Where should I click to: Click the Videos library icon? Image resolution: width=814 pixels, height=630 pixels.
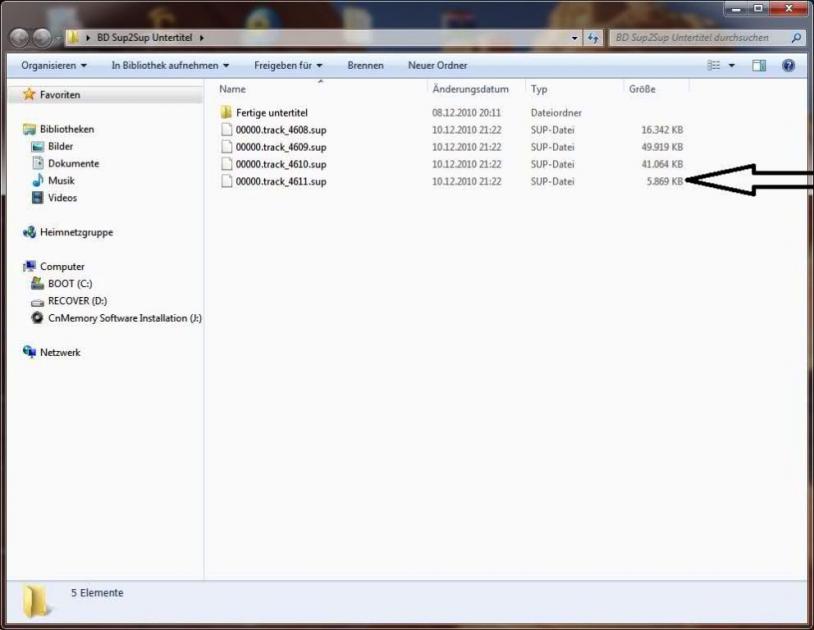pos(37,198)
